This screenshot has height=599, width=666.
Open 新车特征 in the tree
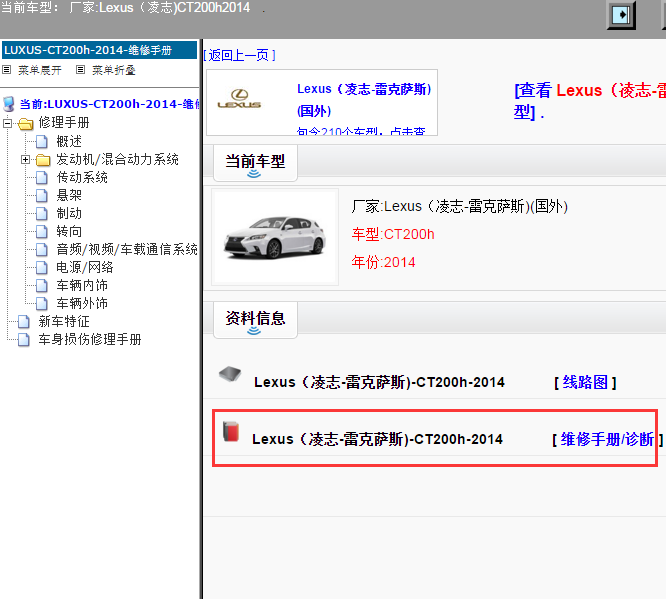click(x=64, y=322)
